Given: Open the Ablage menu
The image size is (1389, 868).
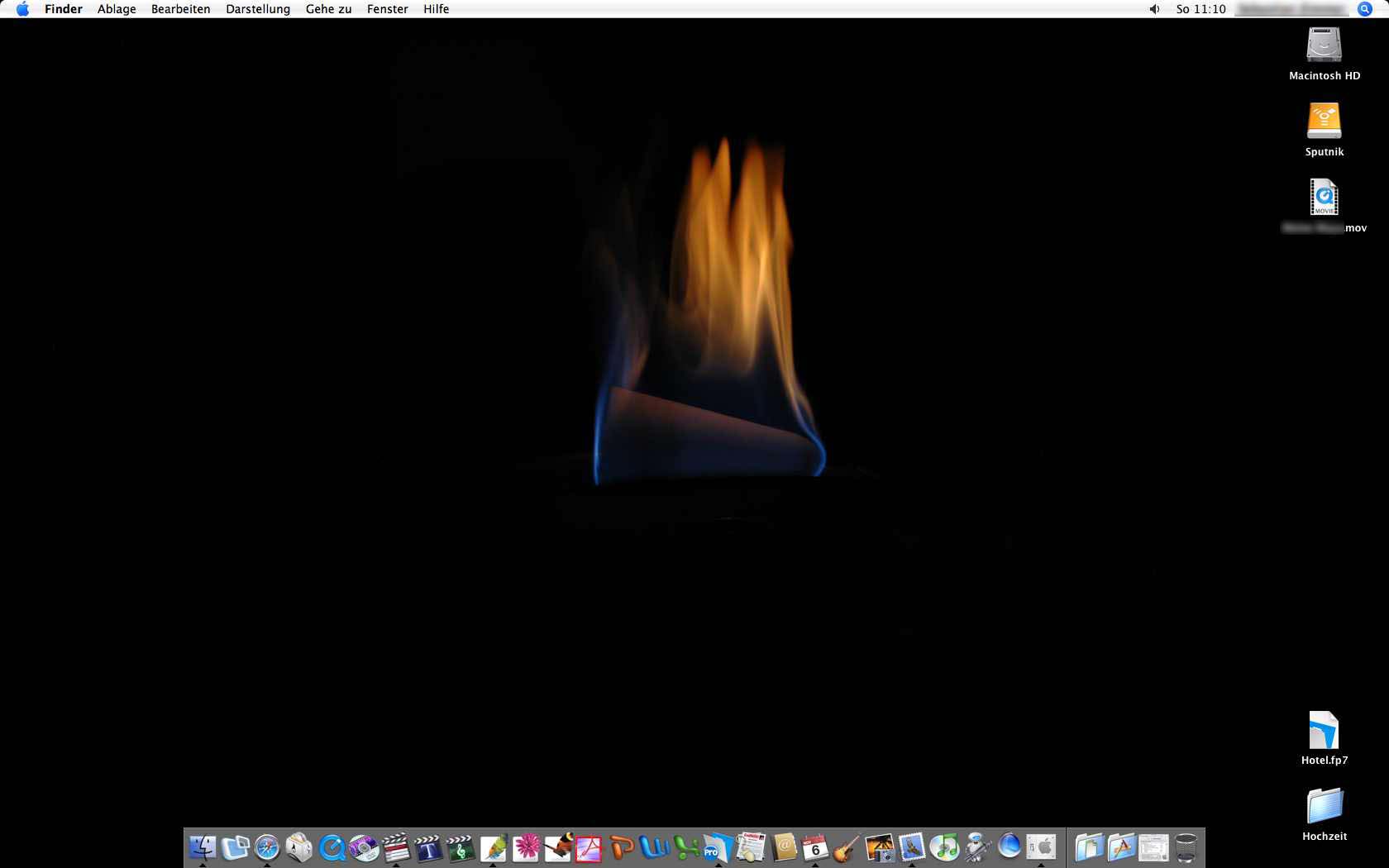Looking at the screenshot, I should (117, 9).
